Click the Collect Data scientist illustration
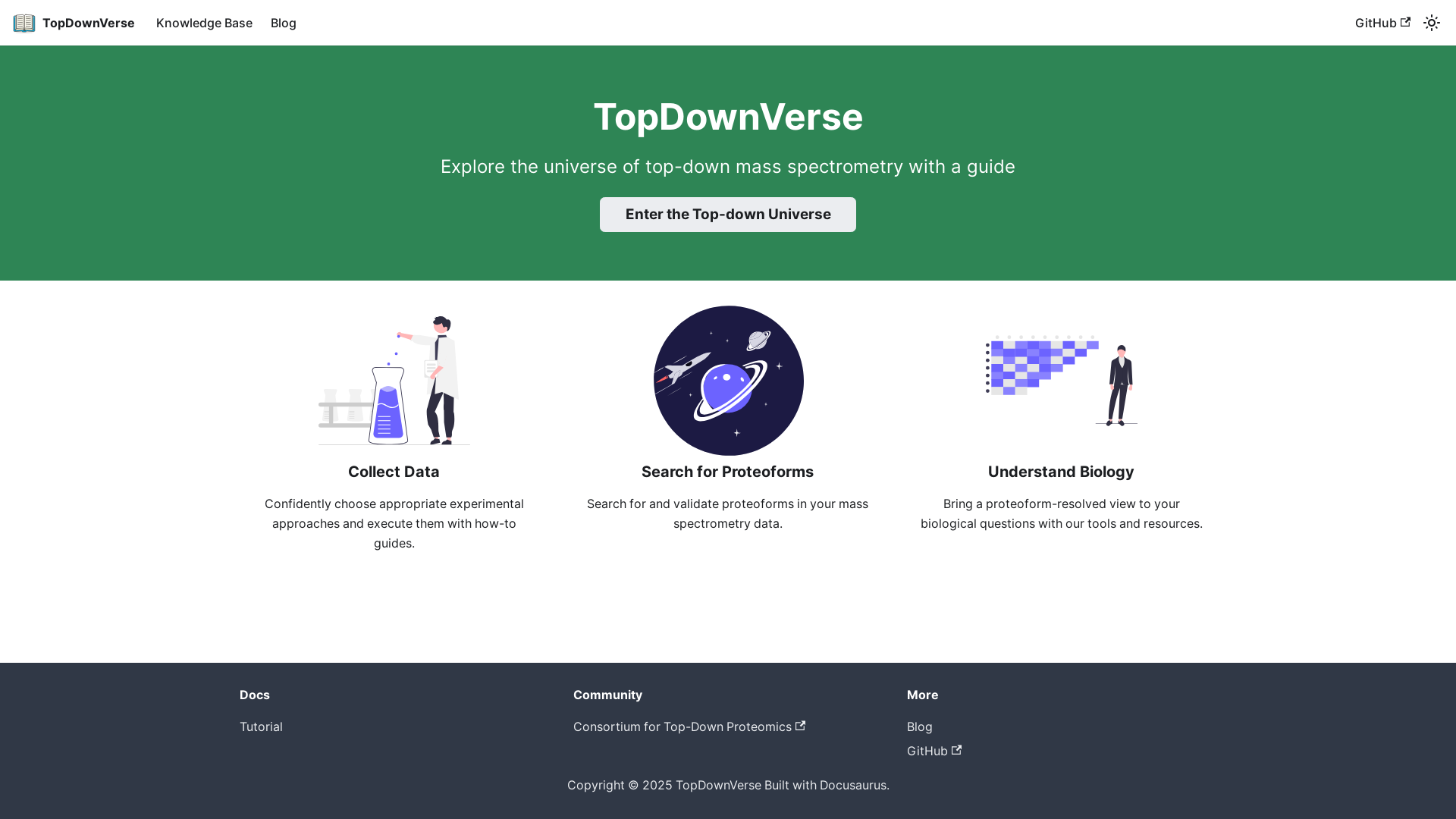Image resolution: width=1456 pixels, height=819 pixels. (x=394, y=381)
